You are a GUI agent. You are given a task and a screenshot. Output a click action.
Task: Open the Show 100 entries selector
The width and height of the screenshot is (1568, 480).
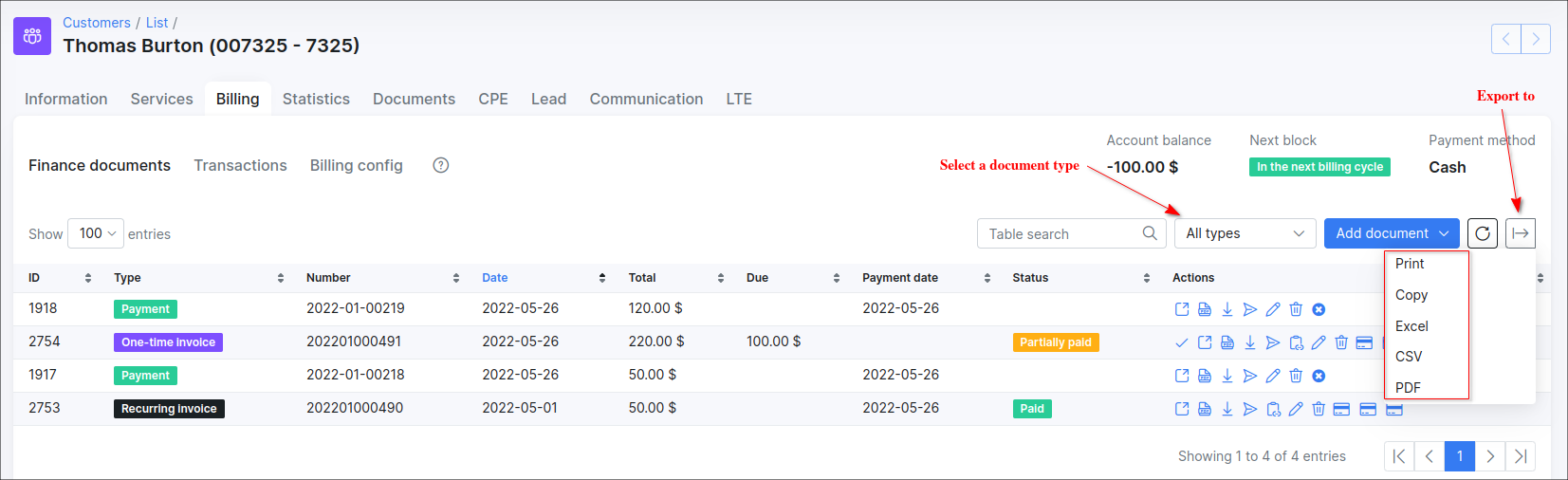pyautogui.click(x=96, y=233)
